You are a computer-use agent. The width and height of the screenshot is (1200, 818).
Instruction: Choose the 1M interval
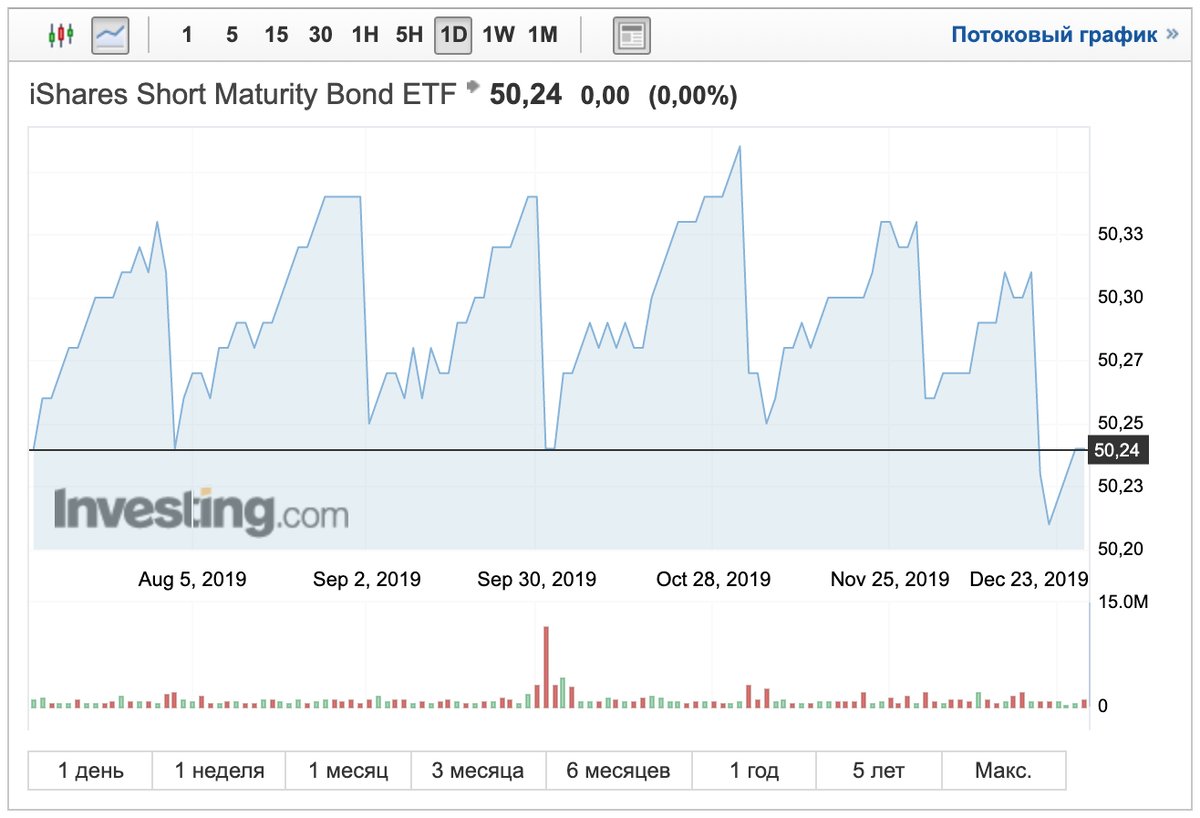pyautogui.click(x=542, y=35)
